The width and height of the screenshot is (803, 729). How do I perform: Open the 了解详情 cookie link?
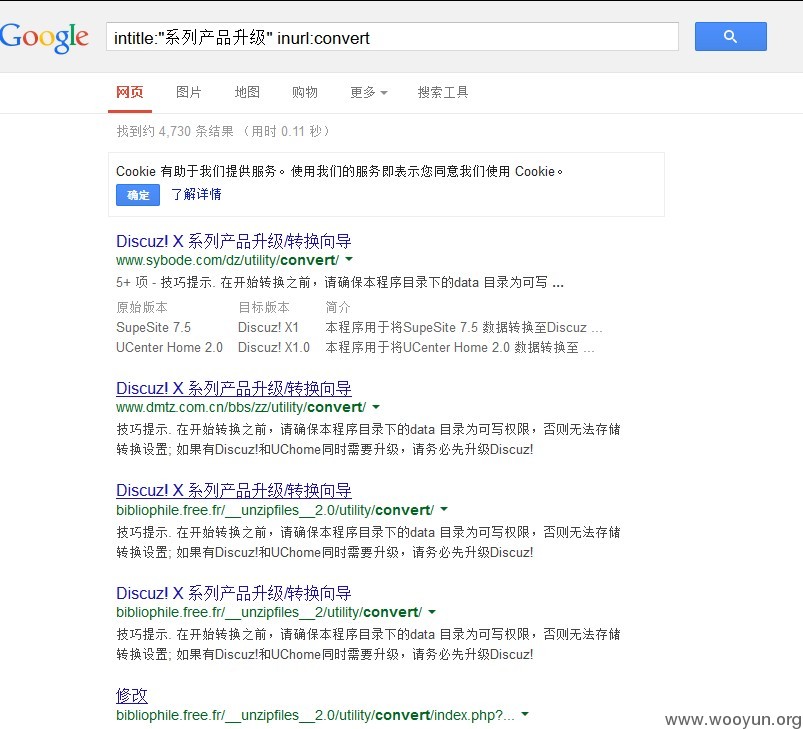coord(196,195)
